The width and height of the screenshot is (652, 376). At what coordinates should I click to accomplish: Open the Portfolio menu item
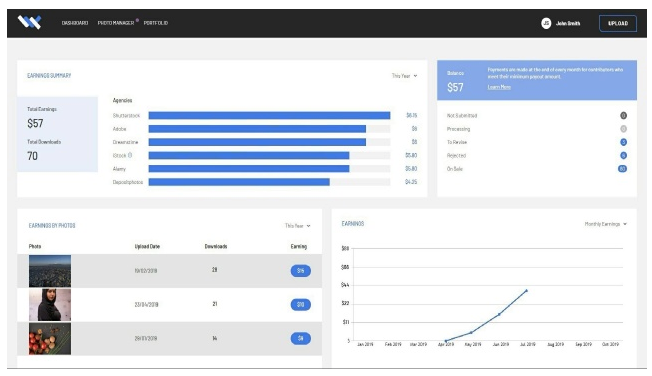[x=156, y=23]
